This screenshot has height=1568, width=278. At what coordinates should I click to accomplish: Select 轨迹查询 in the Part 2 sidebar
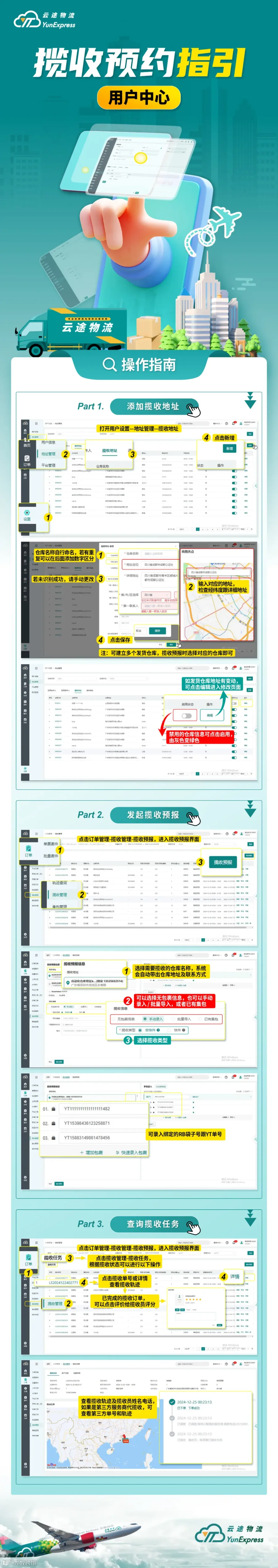59,883
